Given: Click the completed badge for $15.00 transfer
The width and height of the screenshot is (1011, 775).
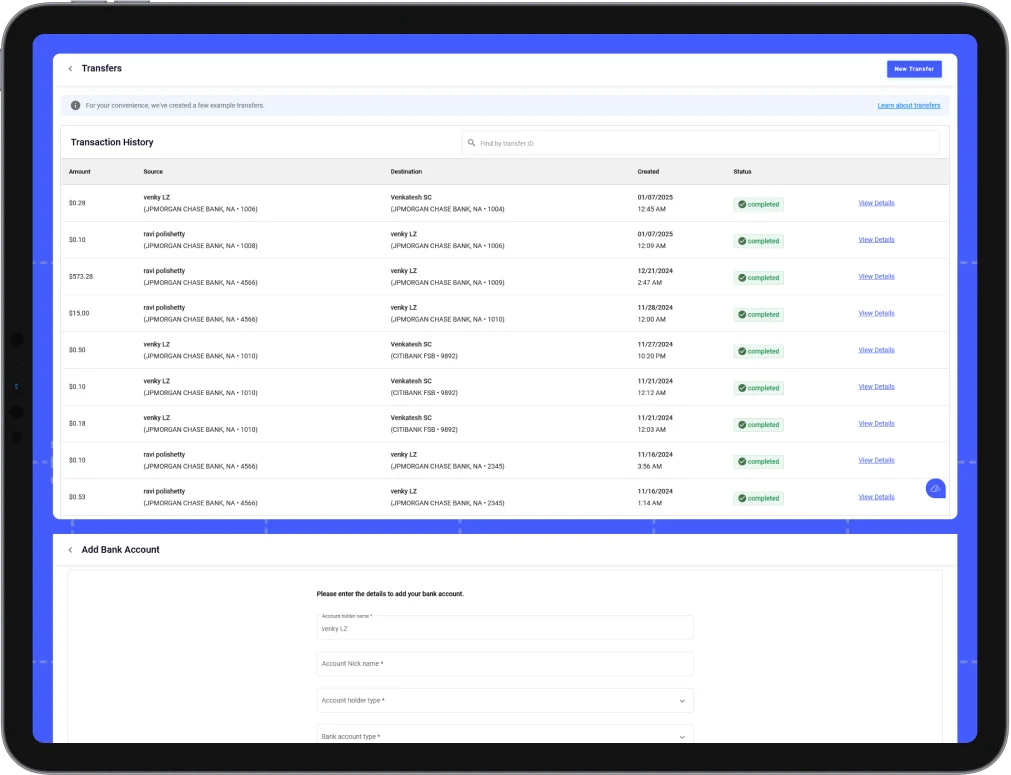Looking at the screenshot, I should pyautogui.click(x=758, y=315).
